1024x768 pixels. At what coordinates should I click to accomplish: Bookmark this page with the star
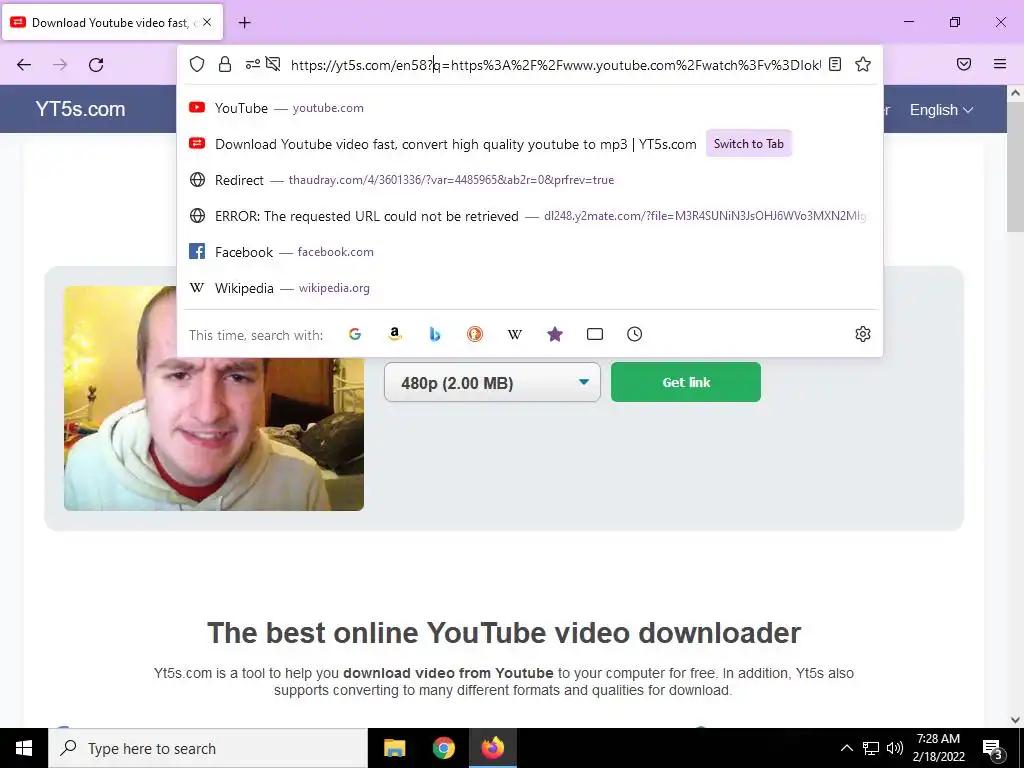[863, 64]
